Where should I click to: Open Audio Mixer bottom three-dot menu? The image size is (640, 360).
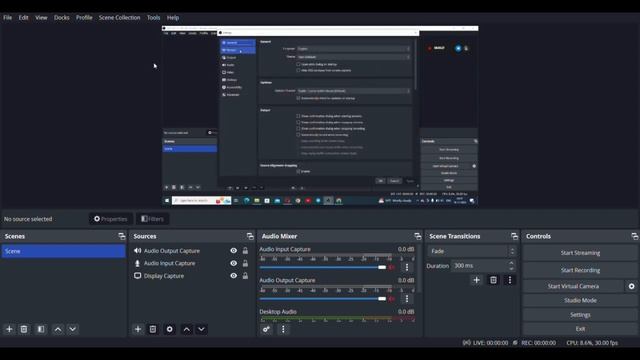pyautogui.click(x=283, y=329)
